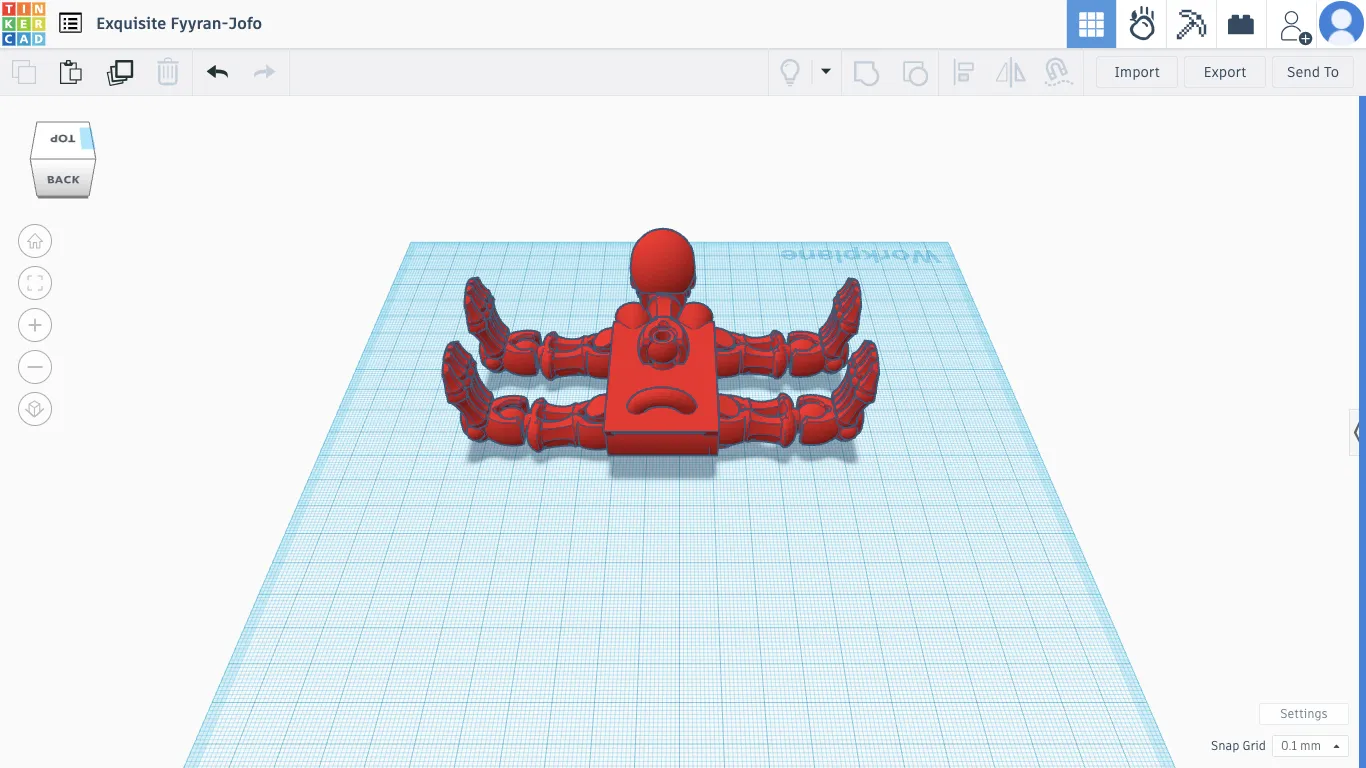This screenshot has width=1366, height=768.
Task: Click the design name Exquisite Fyyran-Jofo
Action: 179,23
